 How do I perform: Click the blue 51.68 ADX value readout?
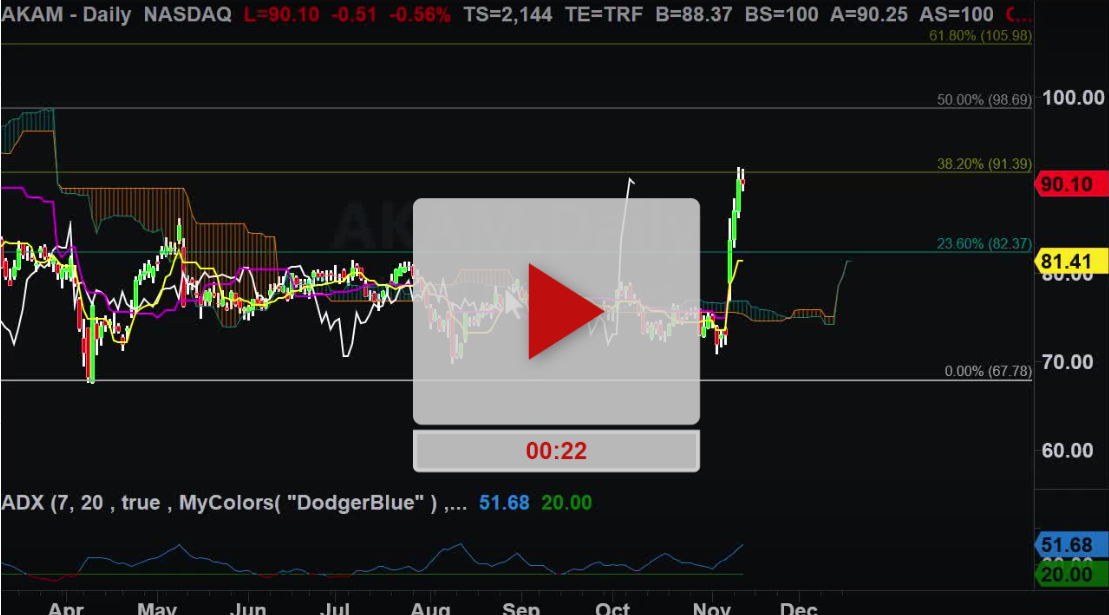coord(504,502)
